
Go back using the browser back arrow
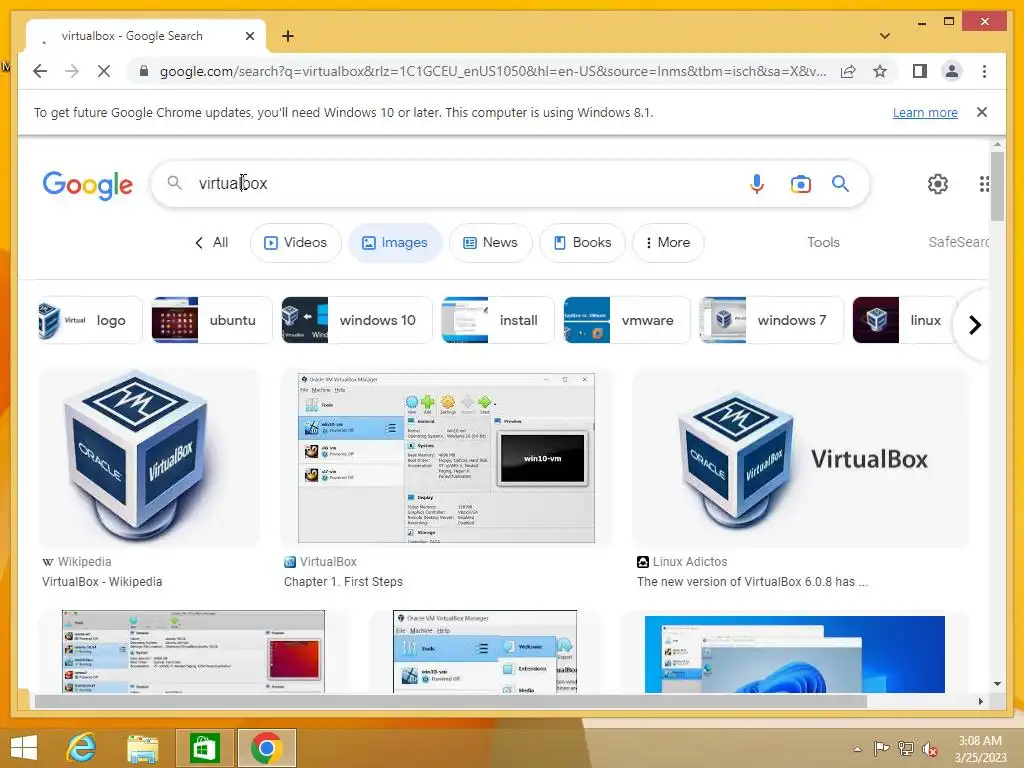tap(40, 71)
